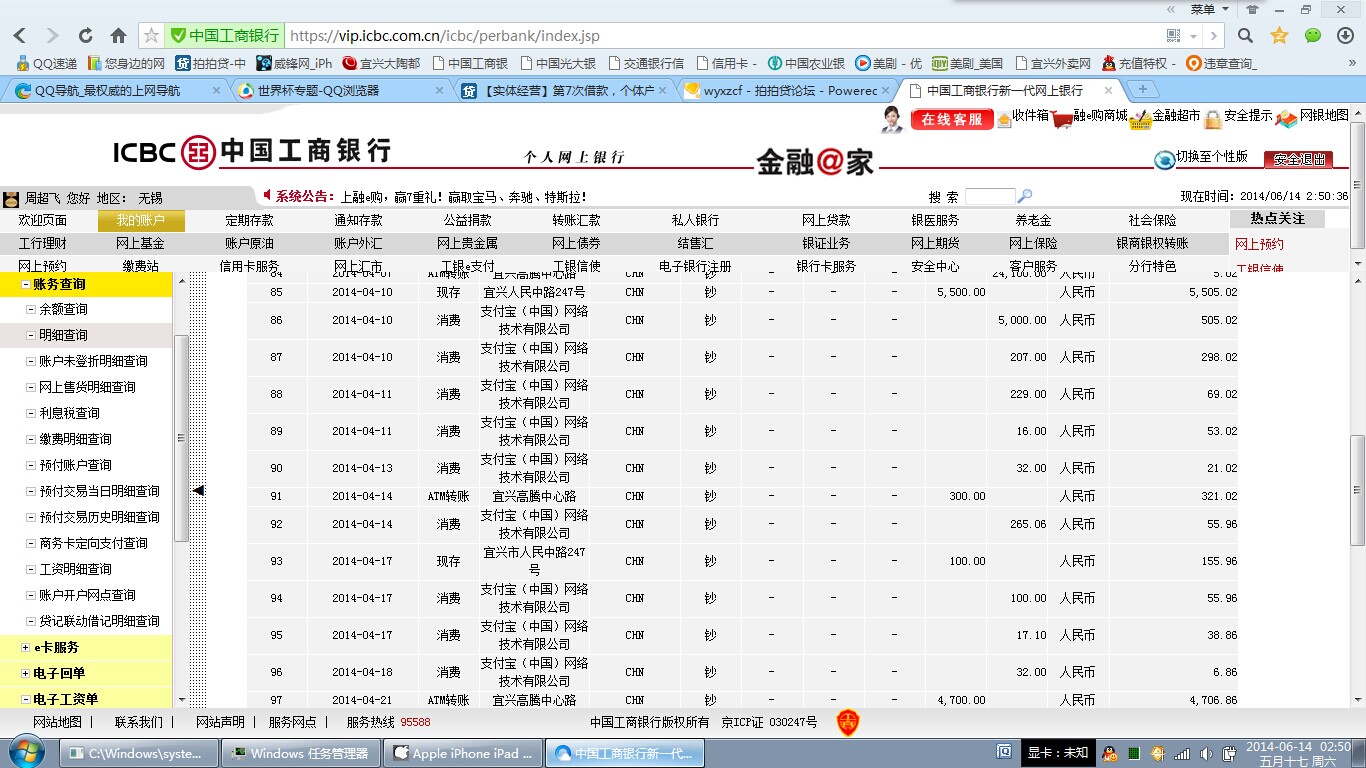Screen dimensions: 1366x768
Task: Select the 我的账户 menu tab
Action: [140, 221]
